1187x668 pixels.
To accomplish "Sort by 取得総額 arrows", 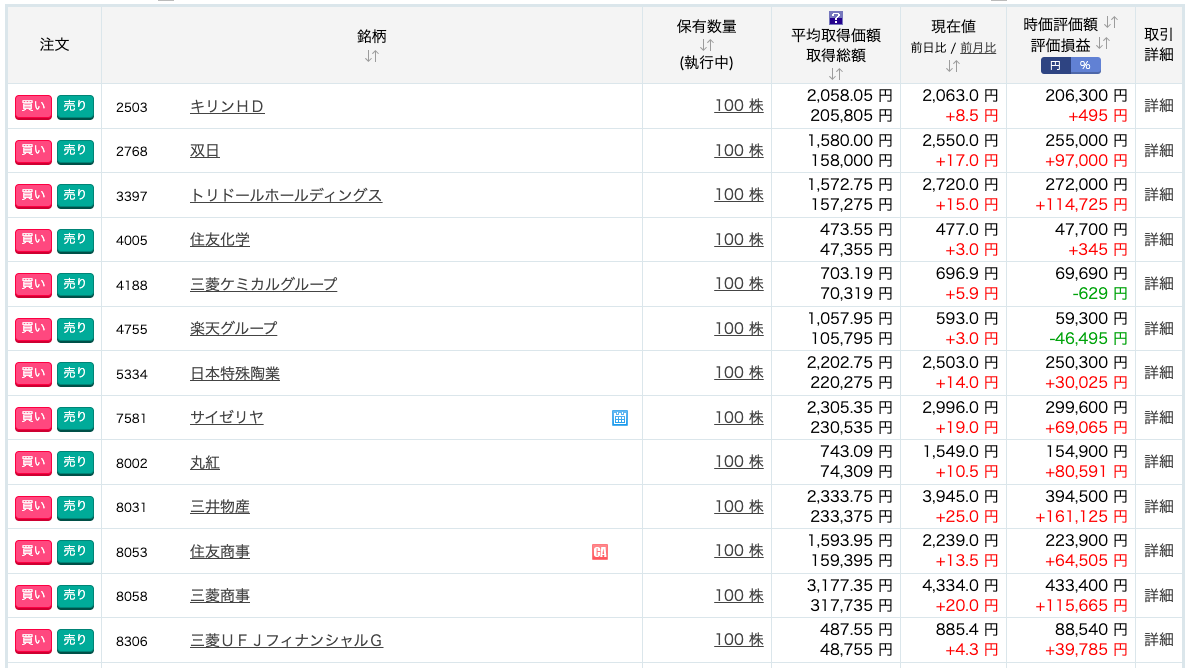I will click(x=836, y=73).
